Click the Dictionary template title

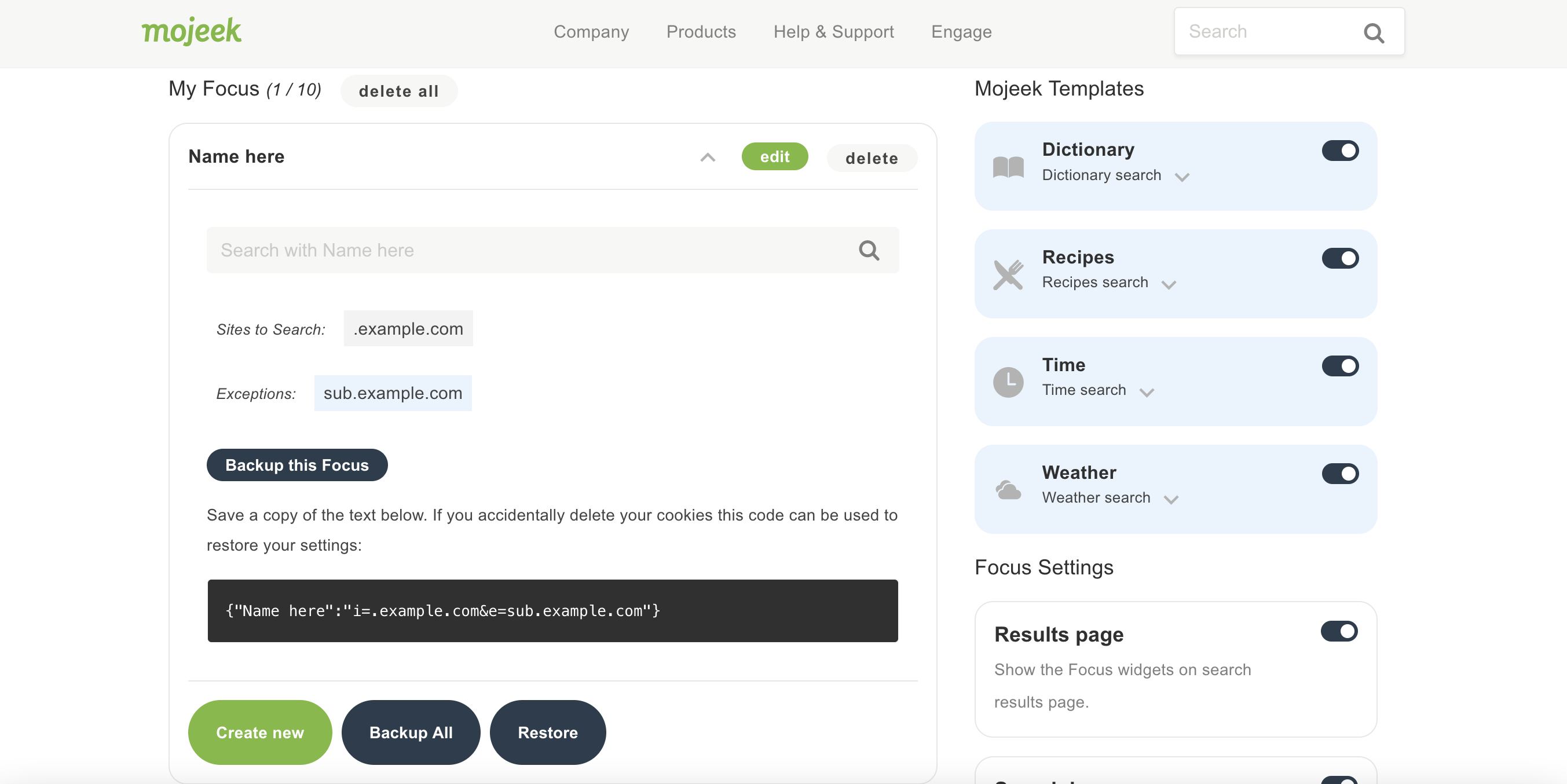[x=1088, y=149]
